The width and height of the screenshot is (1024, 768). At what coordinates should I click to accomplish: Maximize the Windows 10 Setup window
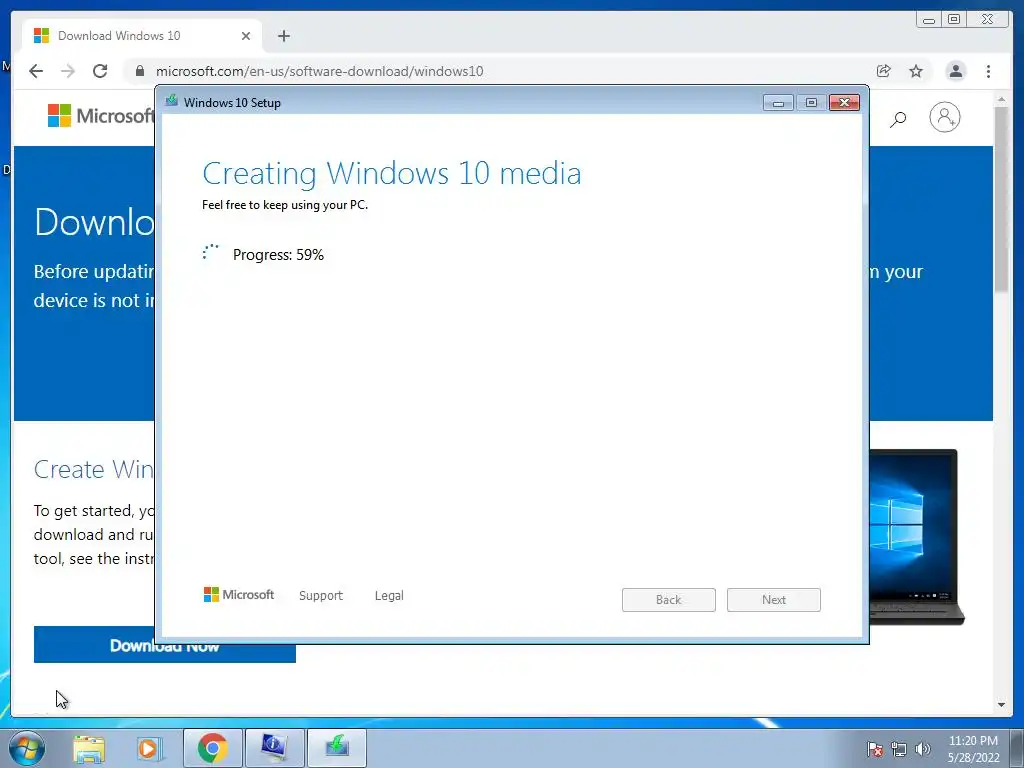click(x=811, y=103)
